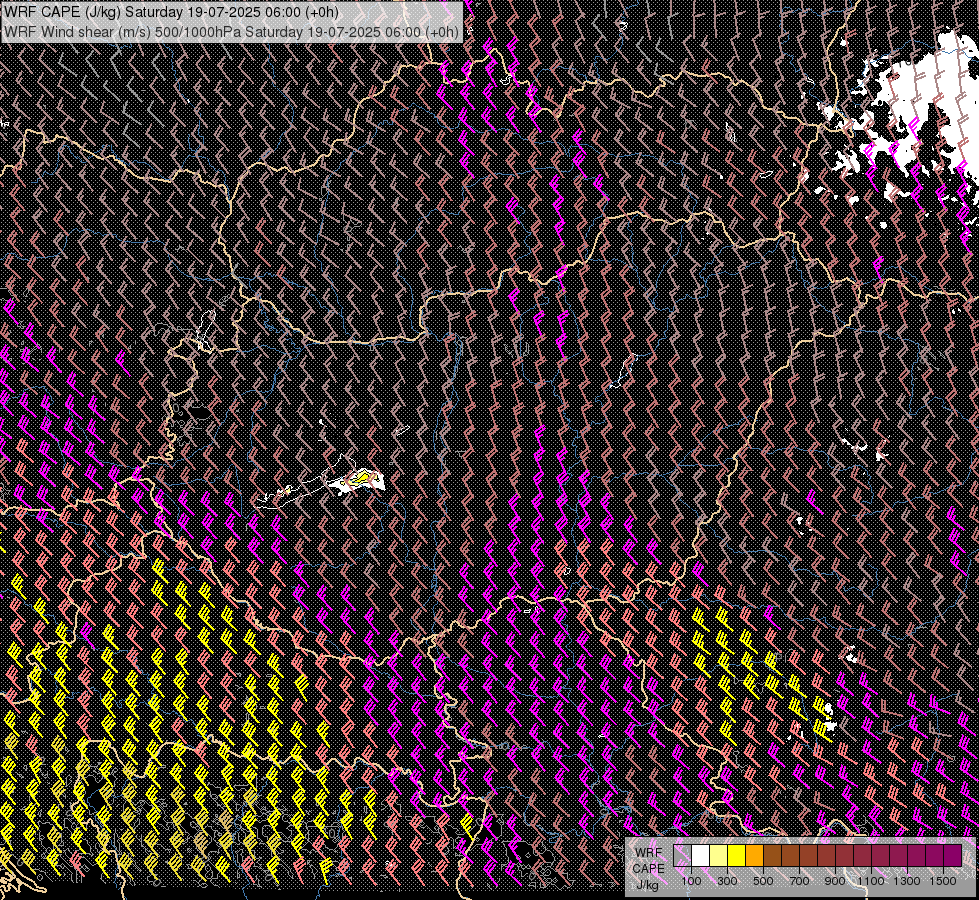Select the orange legend swatch

pyautogui.click(x=754, y=856)
